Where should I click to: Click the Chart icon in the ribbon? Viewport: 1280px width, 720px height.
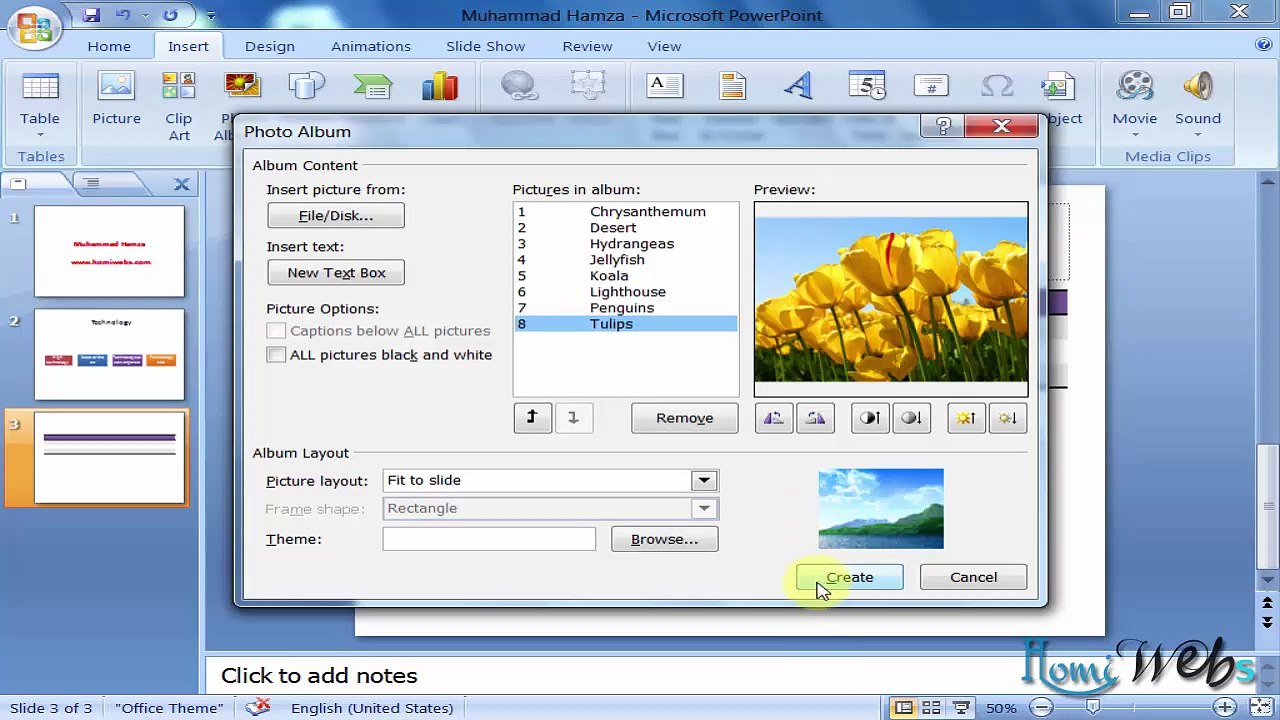439,88
